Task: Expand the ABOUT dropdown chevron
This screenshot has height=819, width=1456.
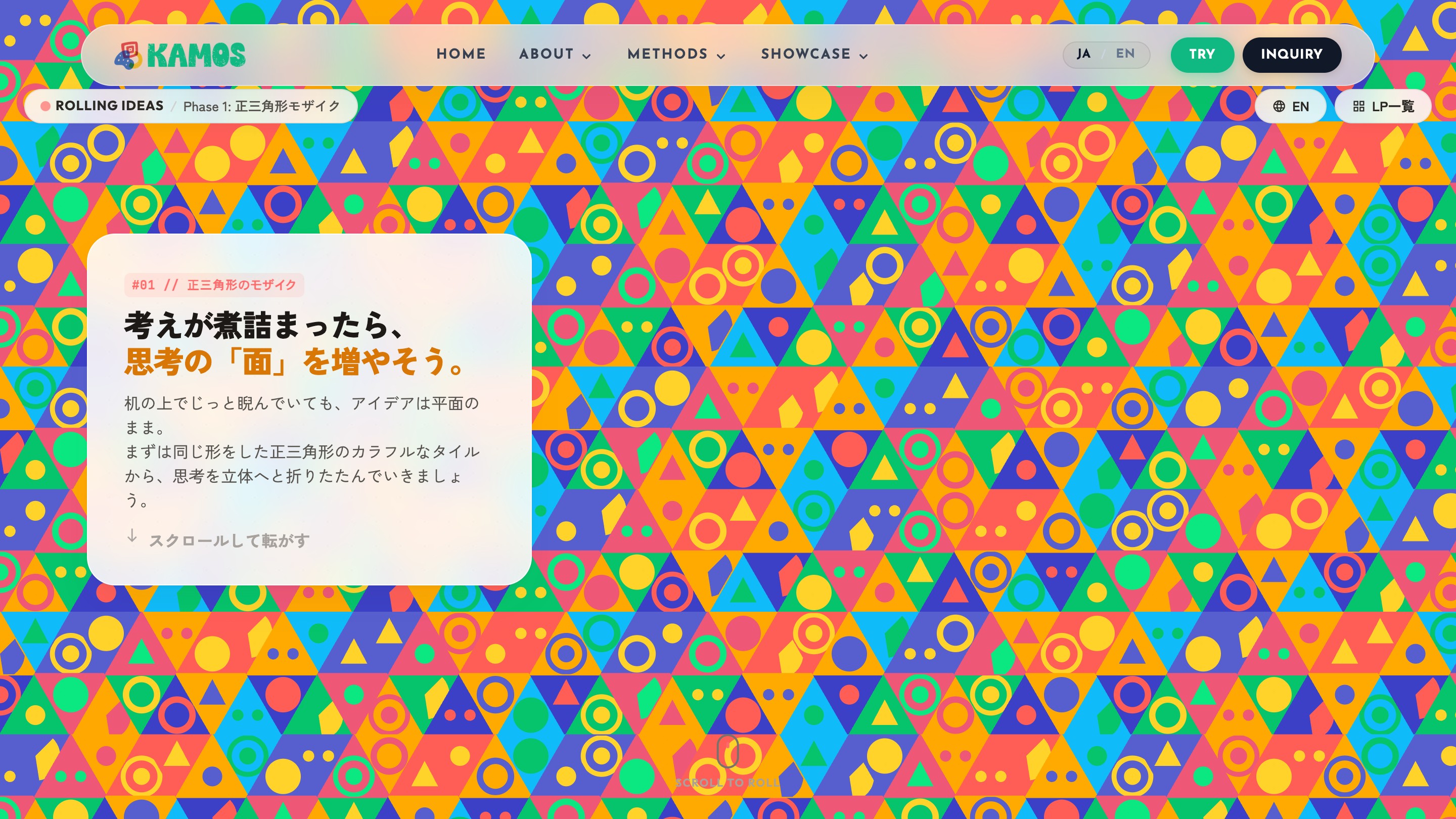Action: 586,56
